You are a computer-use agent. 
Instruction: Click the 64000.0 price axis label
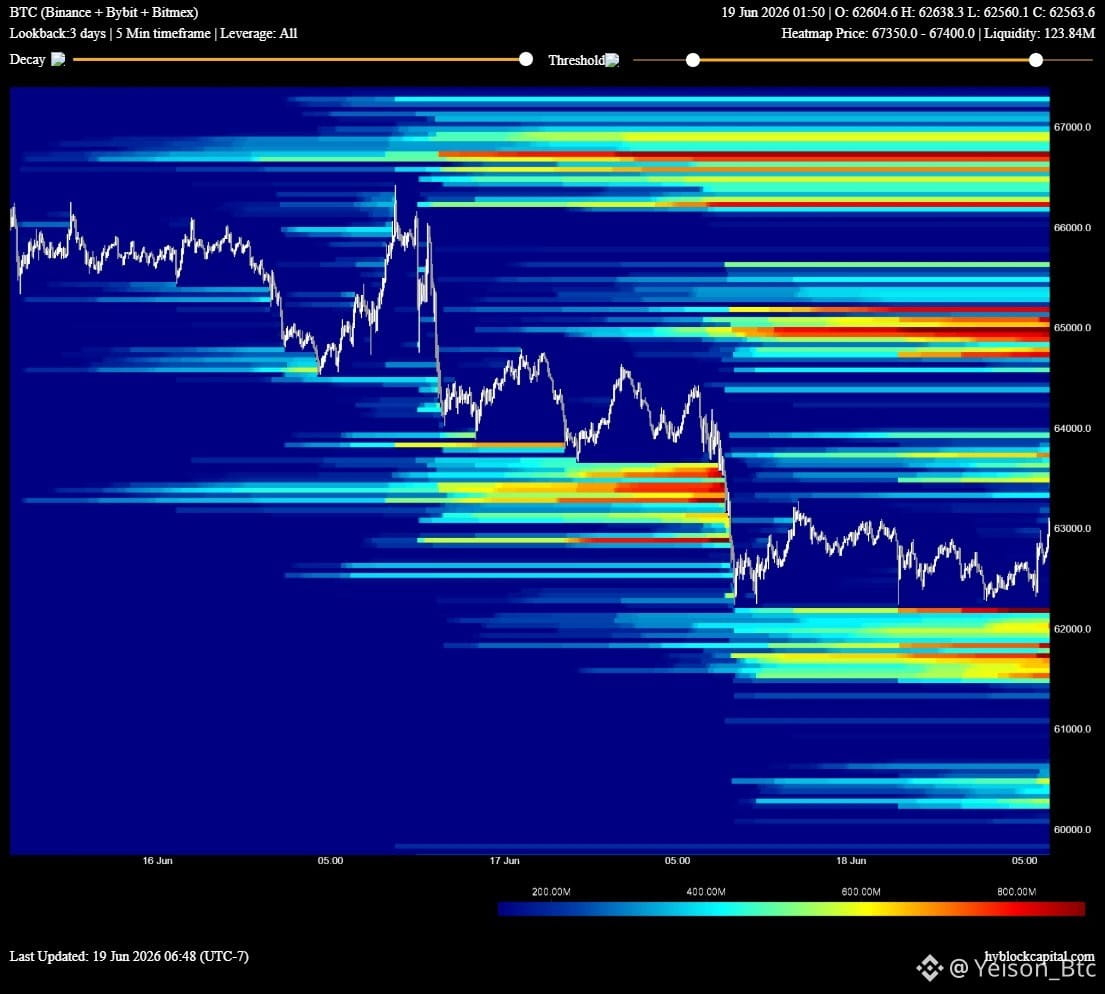coord(1073,429)
